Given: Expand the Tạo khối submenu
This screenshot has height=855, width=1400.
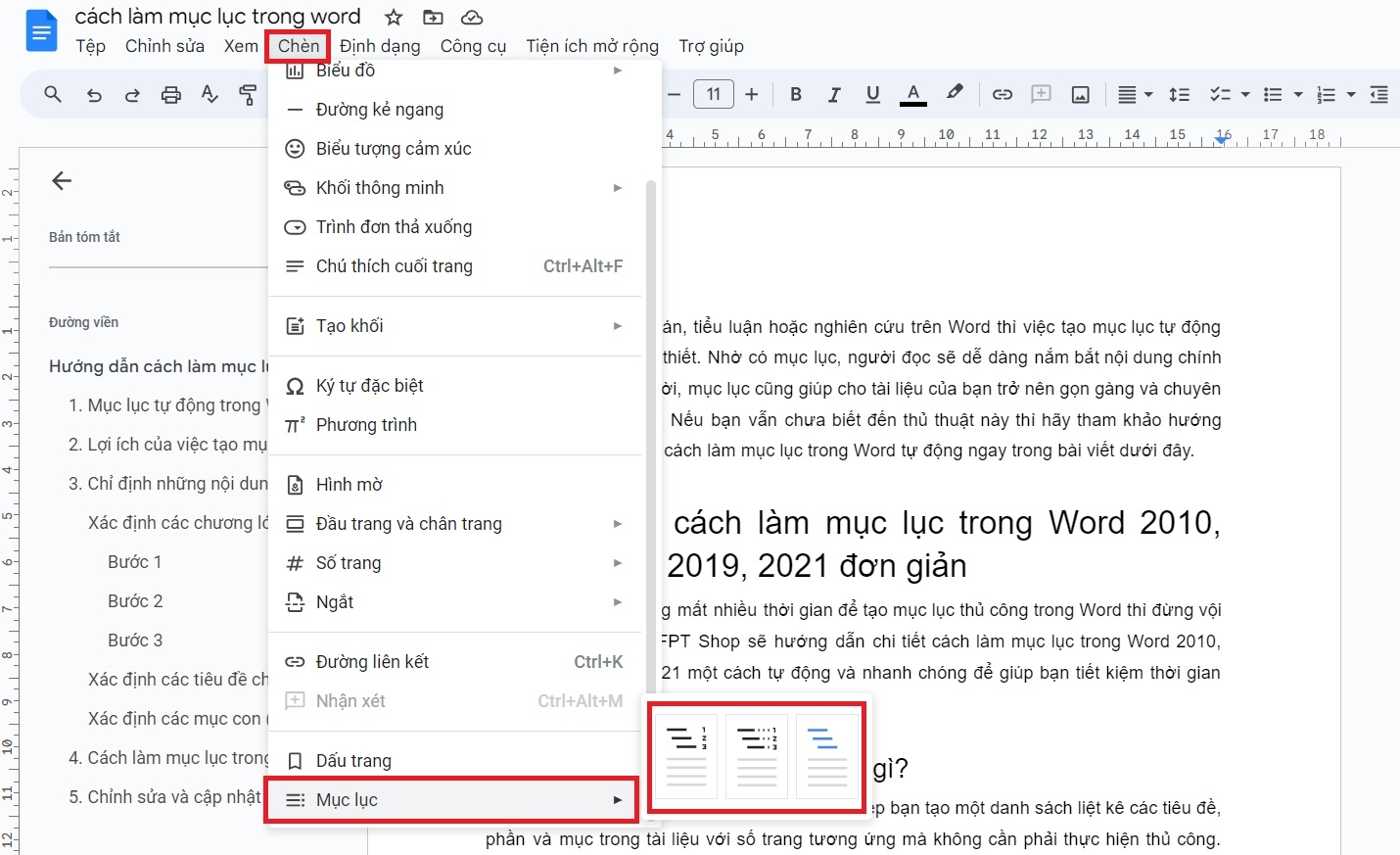Looking at the screenshot, I should pos(455,326).
